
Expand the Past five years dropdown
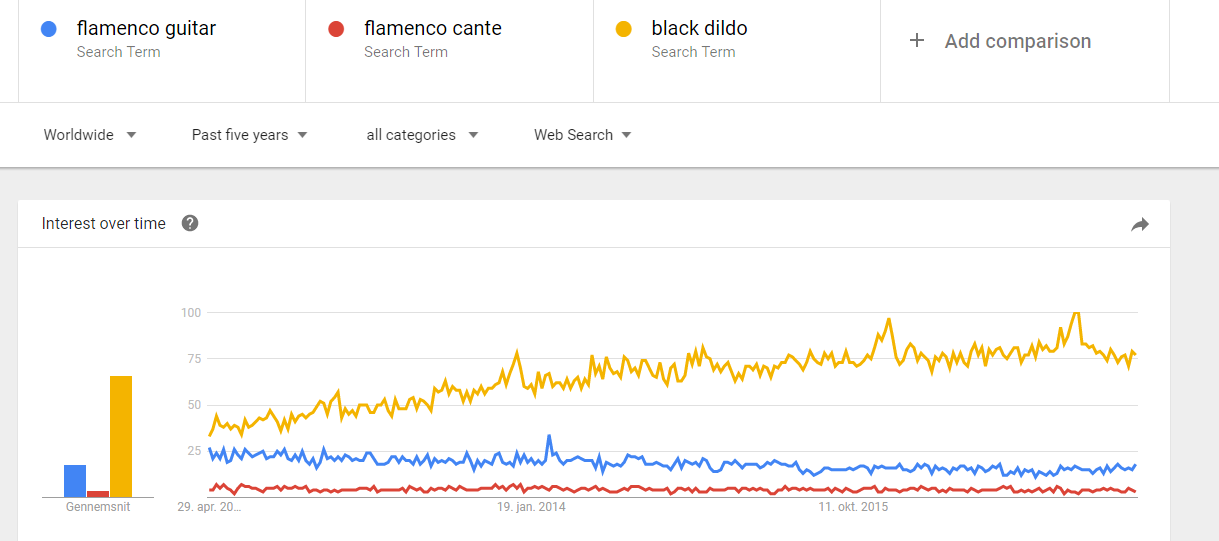point(249,135)
